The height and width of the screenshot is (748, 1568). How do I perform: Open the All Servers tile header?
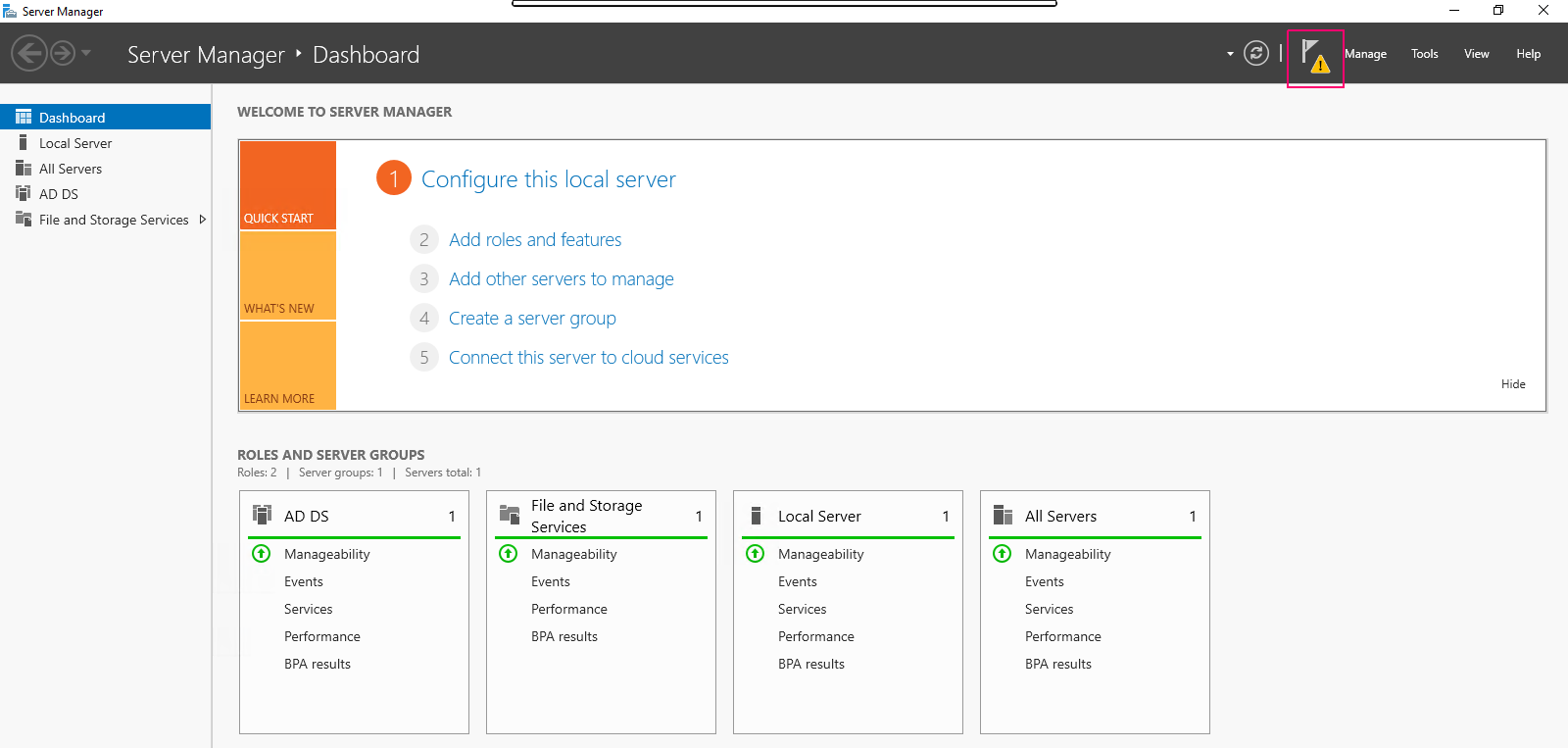pyautogui.click(x=1095, y=516)
